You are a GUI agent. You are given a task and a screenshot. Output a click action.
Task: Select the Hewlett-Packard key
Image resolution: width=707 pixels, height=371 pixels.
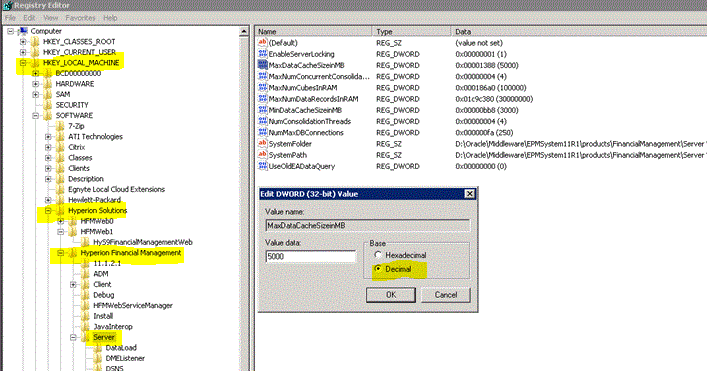point(94,200)
